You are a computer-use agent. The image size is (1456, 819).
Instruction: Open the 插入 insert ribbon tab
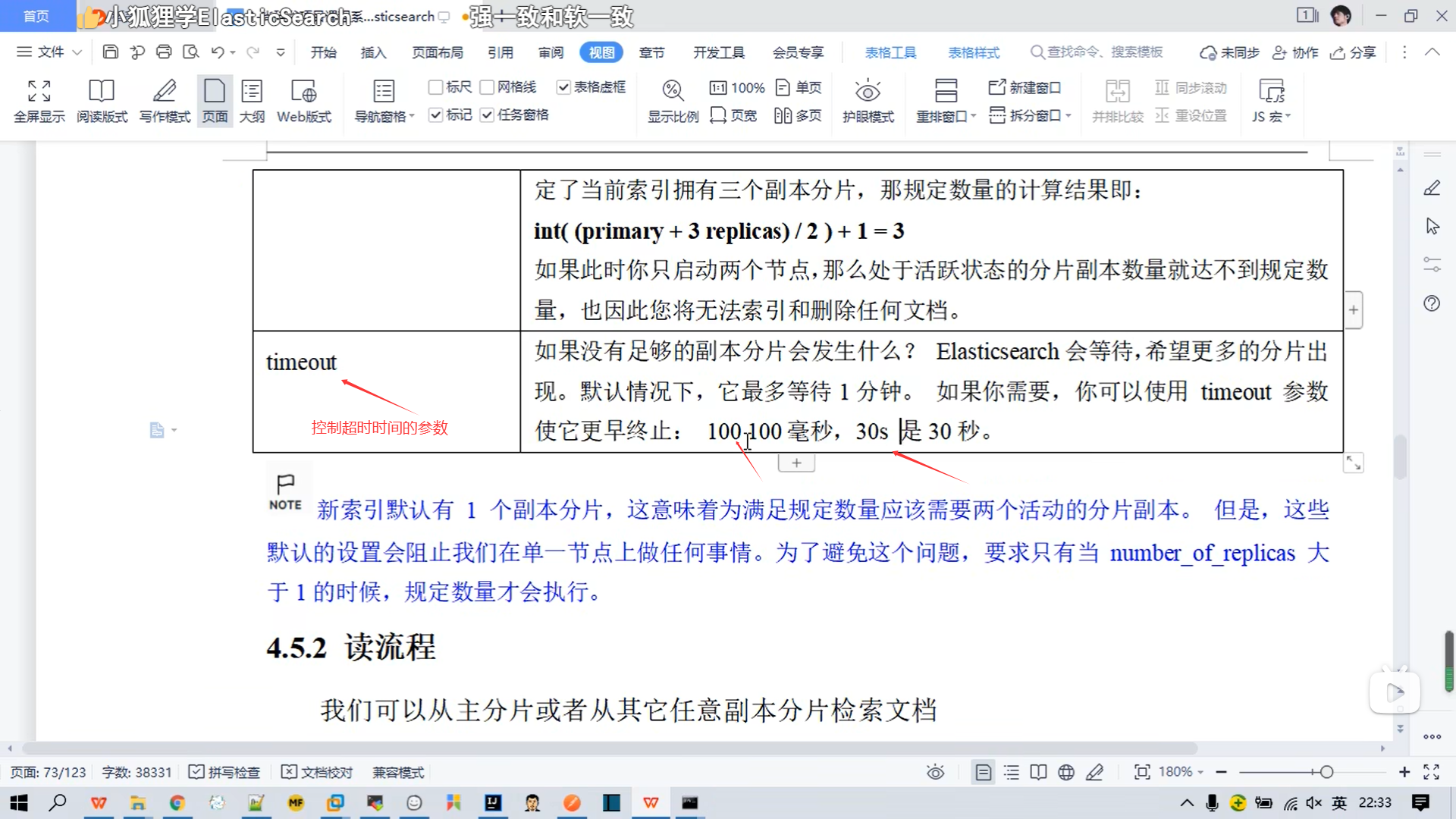click(373, 52)
